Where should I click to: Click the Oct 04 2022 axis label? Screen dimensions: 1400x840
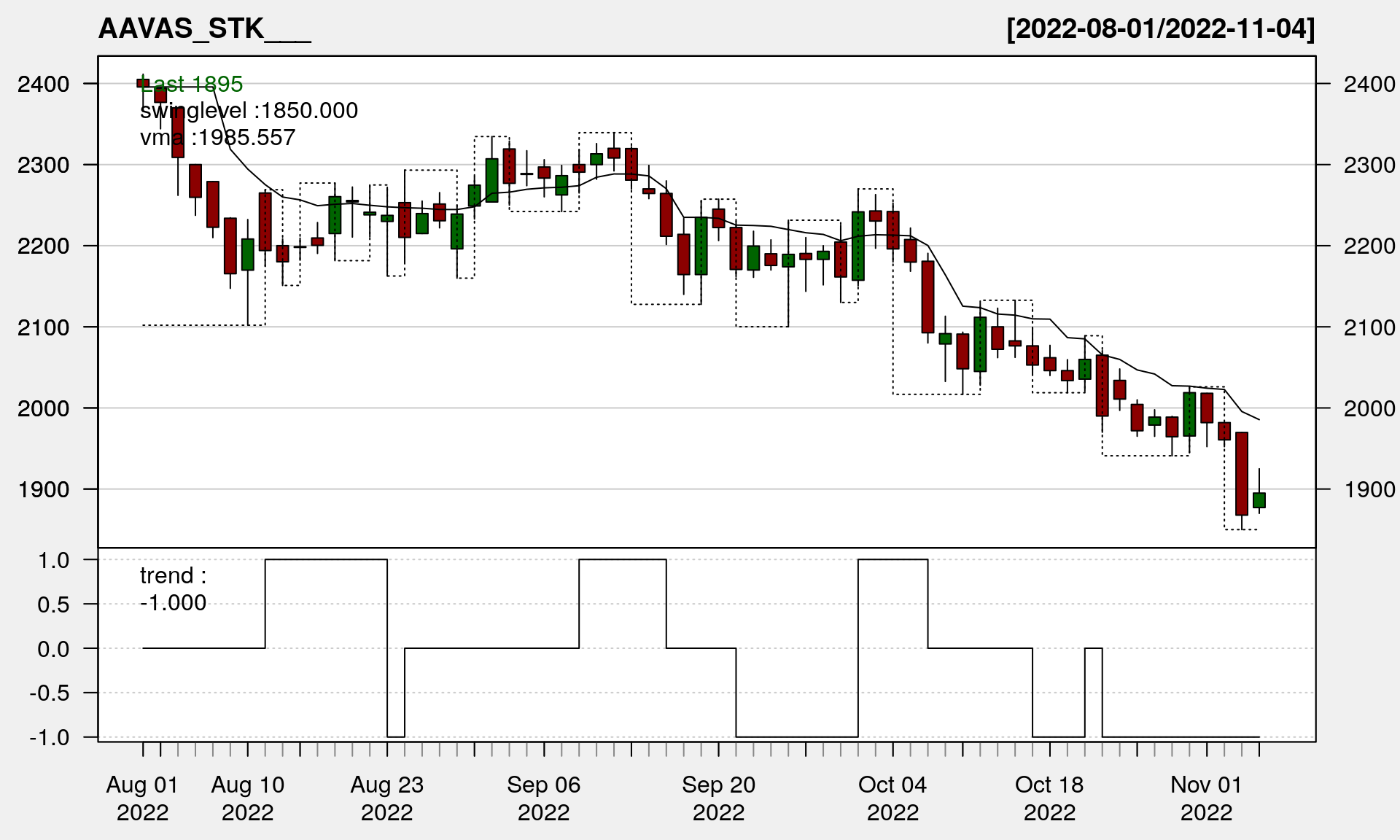pos(892,798)
